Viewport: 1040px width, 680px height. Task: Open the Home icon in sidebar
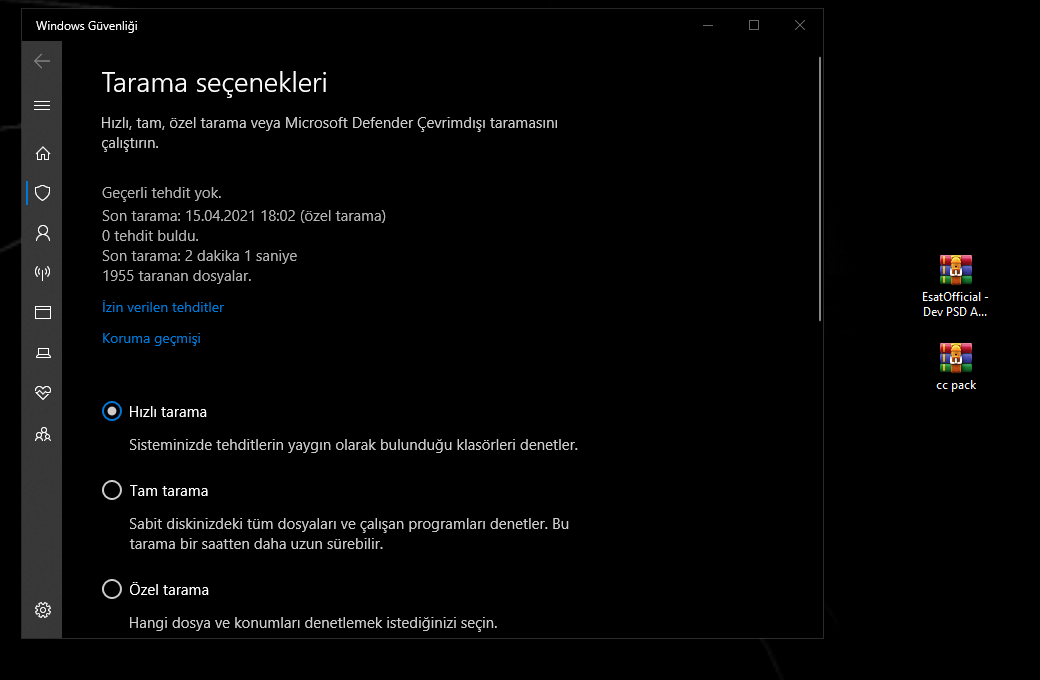click(42, 154)
